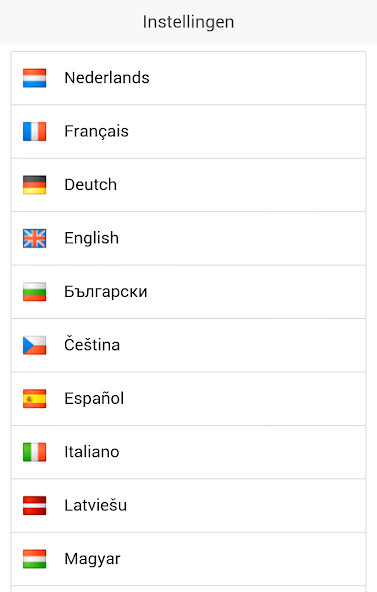Tap the Latvian flag icon
The image size is (377, 592).
34,506
